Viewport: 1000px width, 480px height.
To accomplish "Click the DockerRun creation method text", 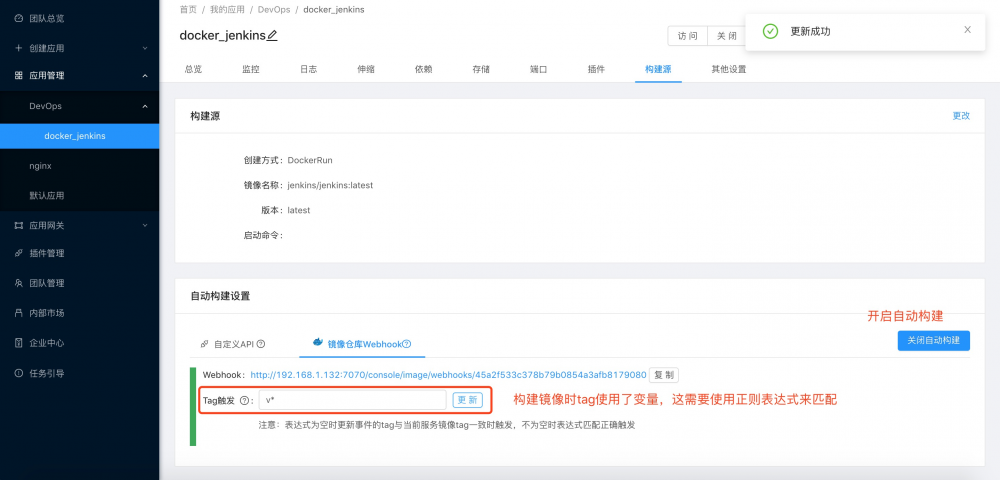I will click(310, 160).
